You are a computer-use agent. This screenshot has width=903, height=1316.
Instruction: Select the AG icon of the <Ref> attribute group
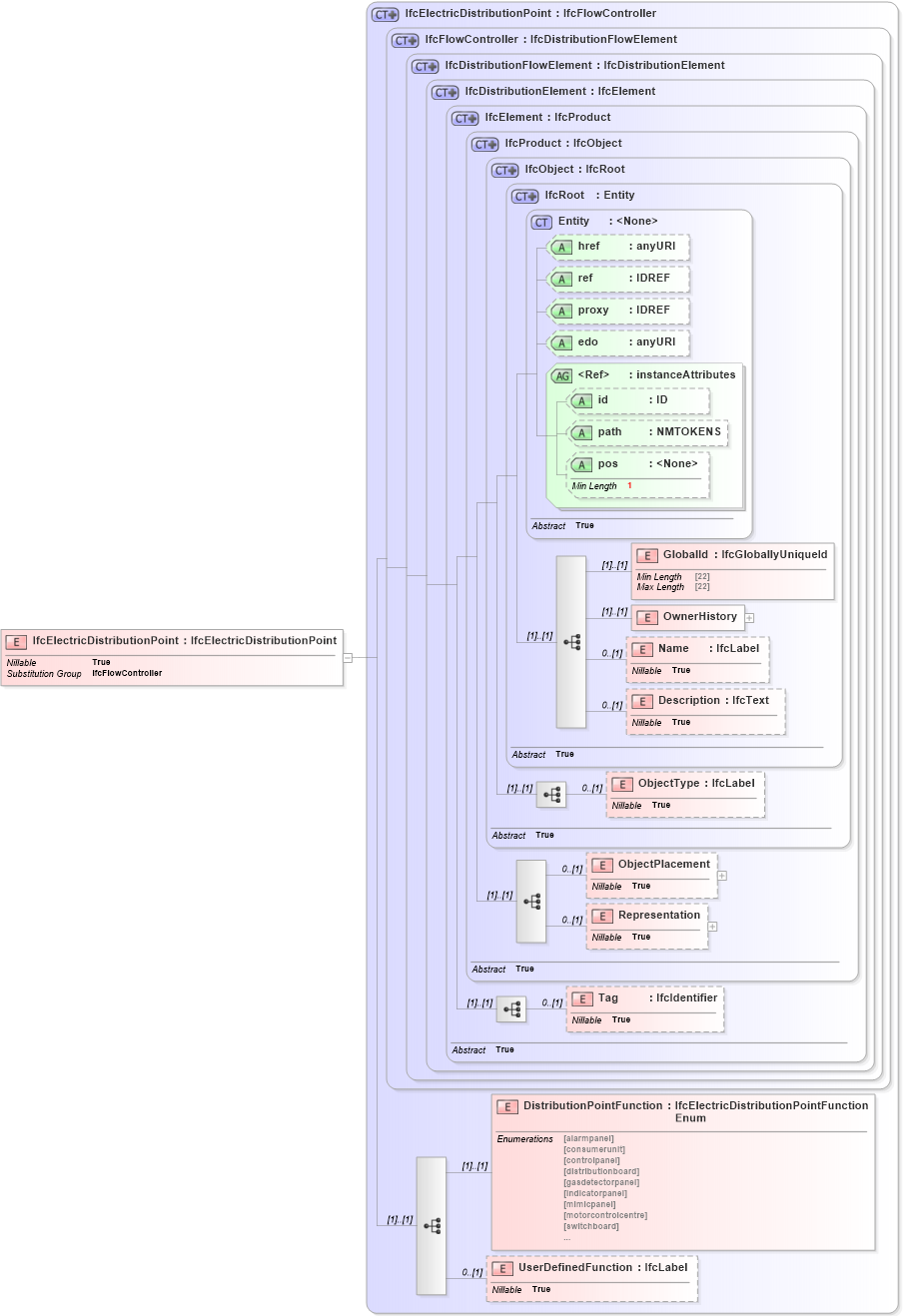561,374
